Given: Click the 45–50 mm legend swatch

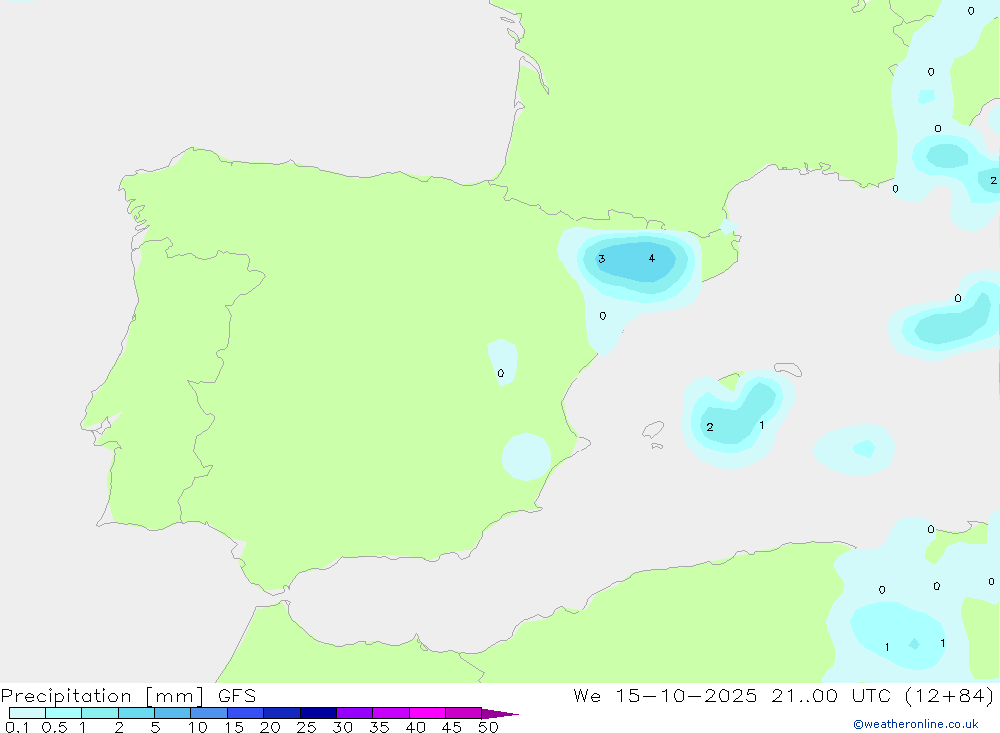Looking at the screenshot, I should pos(463,713).
